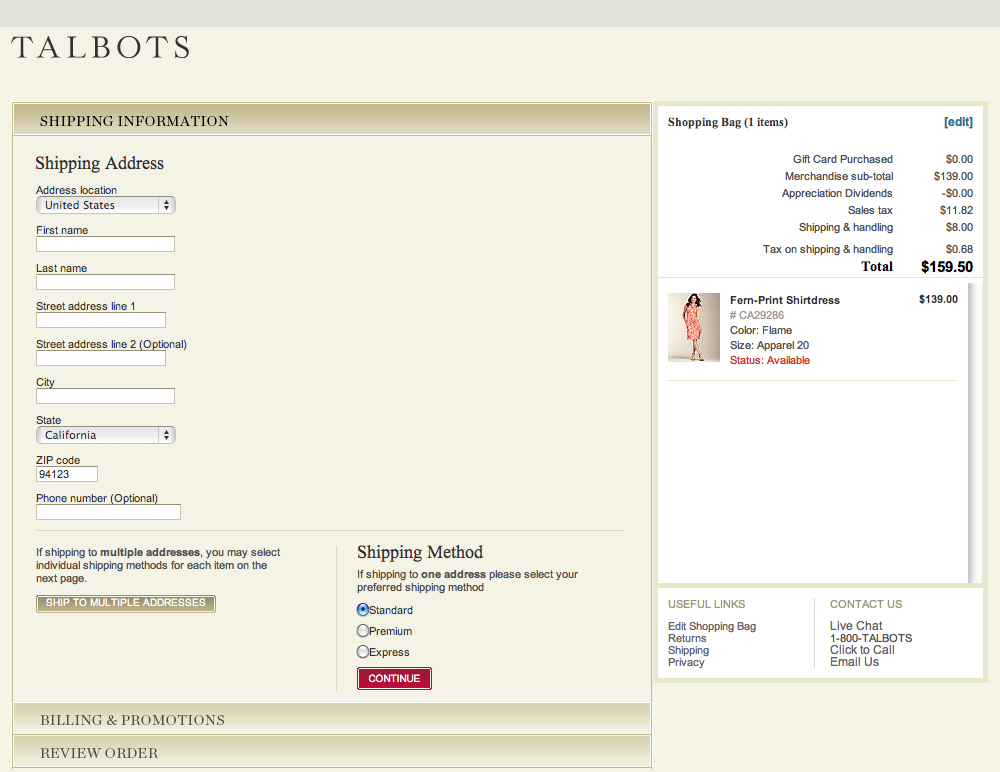Click the Talbots logo

tap(99, 46)
